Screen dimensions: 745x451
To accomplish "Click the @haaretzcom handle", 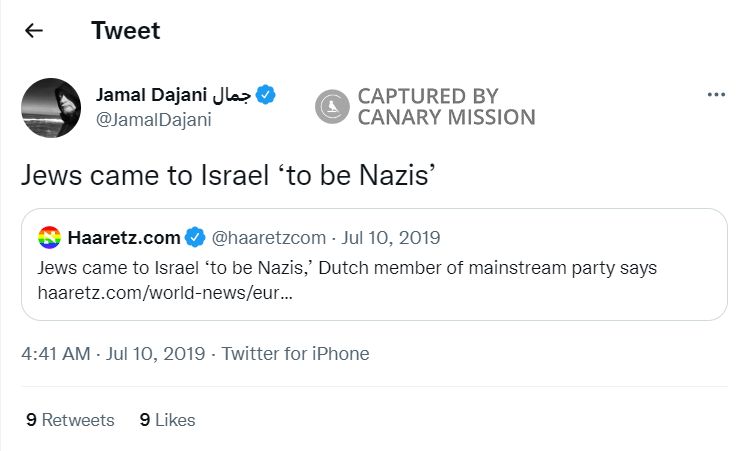I will [267, 238].
